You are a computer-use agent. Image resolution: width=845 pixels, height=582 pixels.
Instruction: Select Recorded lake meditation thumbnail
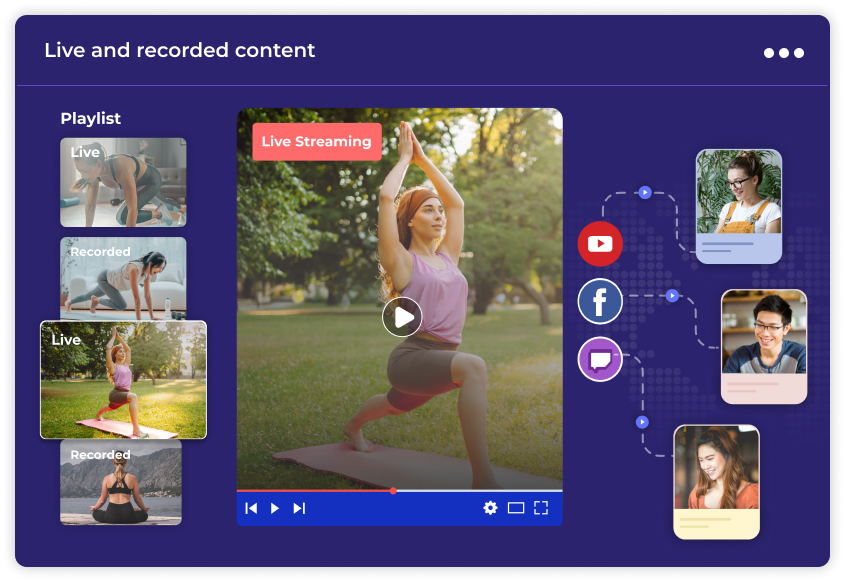pyautogui.click(x=121, y=482)
